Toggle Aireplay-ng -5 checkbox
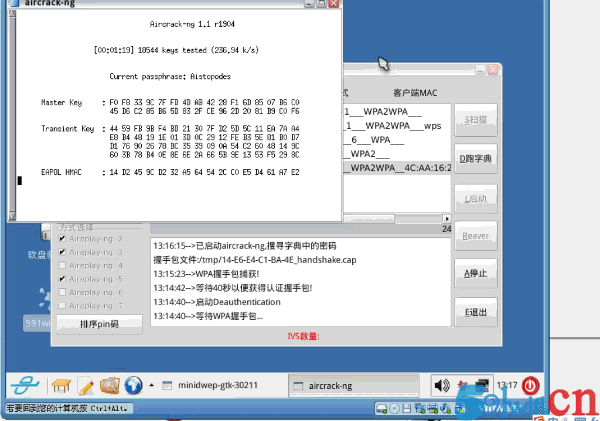Screen dimensions: 600x421 point(62,279)
